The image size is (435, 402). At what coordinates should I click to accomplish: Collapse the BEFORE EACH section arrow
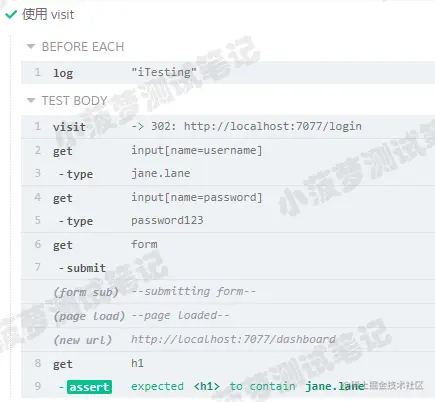click(x=31, y=46)
